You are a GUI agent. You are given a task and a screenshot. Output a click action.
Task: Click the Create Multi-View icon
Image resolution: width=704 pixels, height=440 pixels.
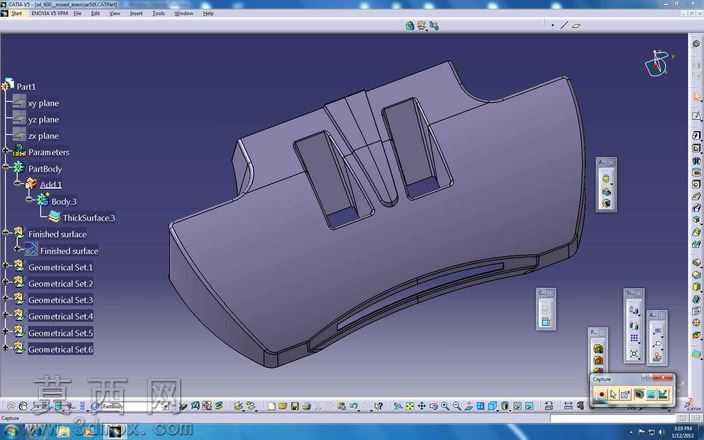480,406
